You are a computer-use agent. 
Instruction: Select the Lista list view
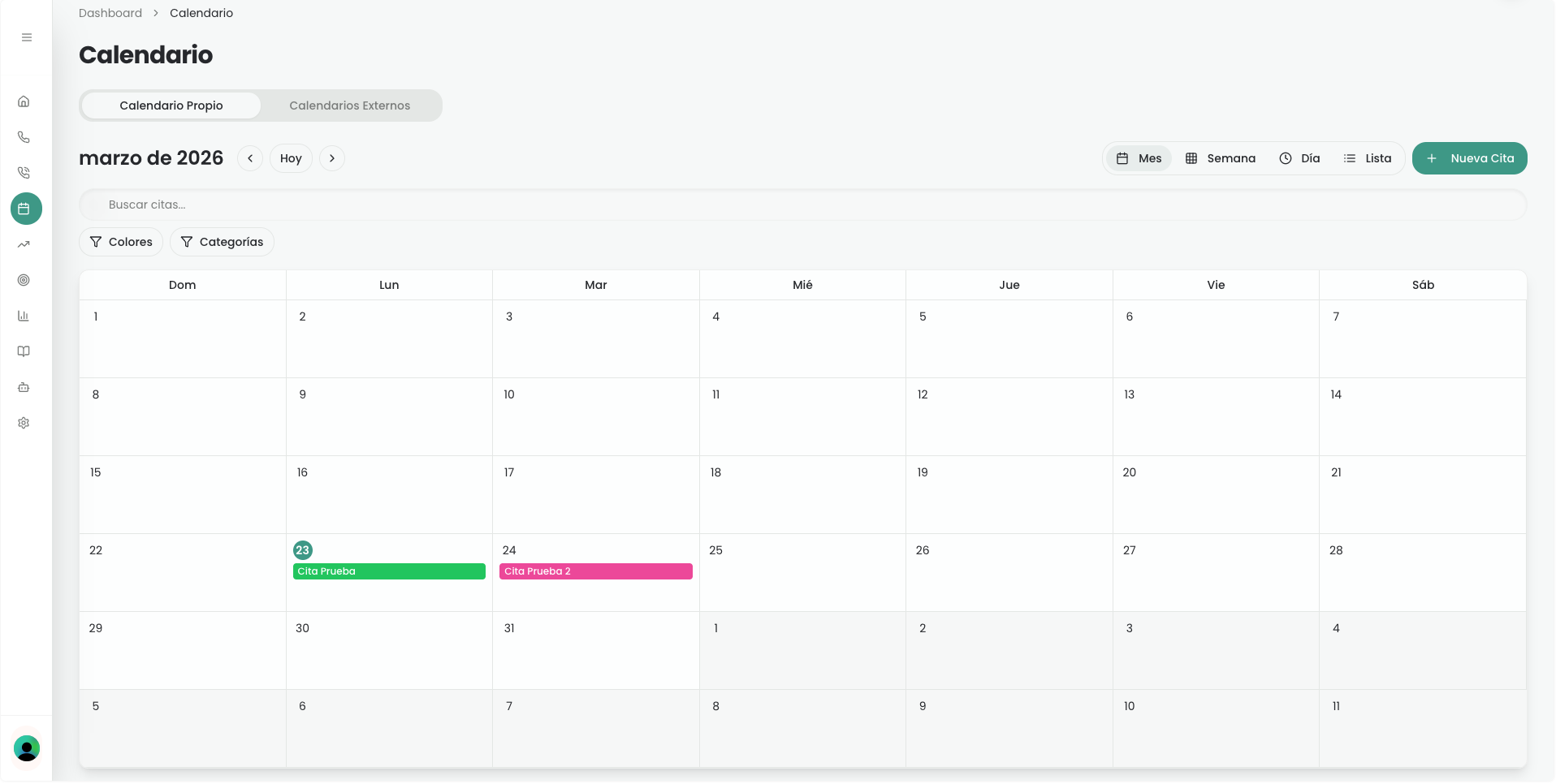pos(1368,158)
